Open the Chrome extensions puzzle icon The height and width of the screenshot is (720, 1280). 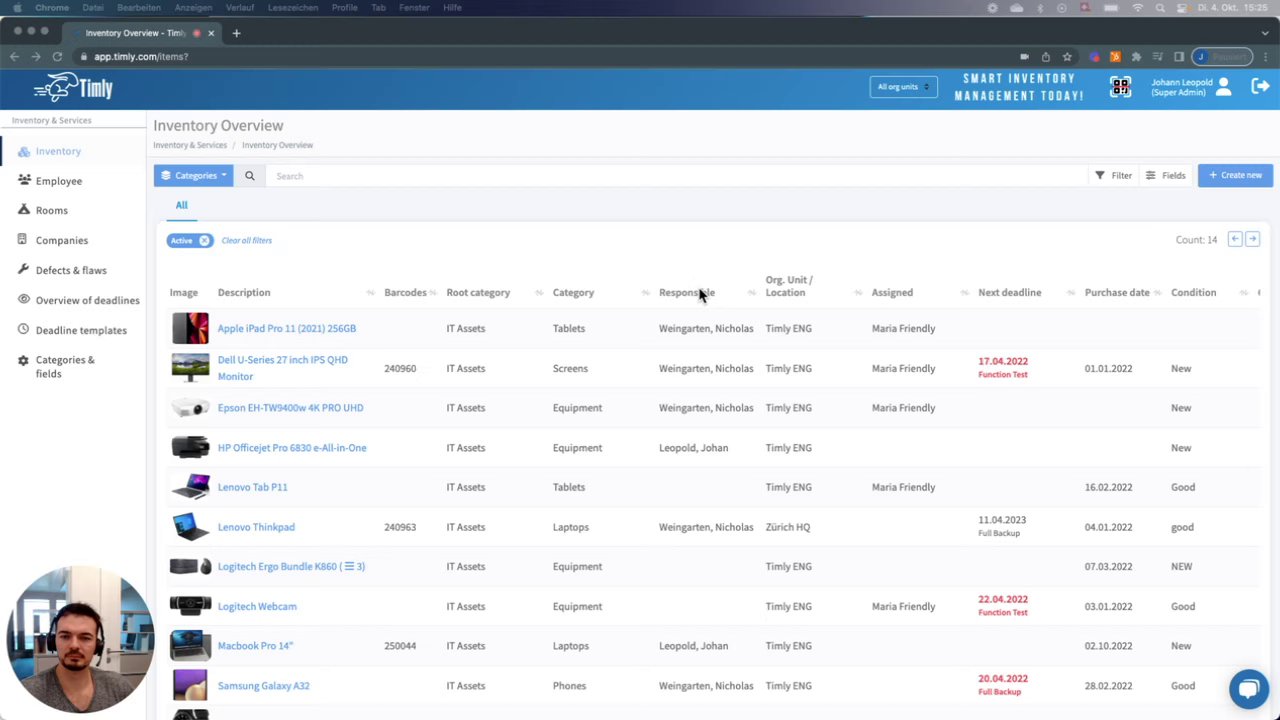[1136, 57]
